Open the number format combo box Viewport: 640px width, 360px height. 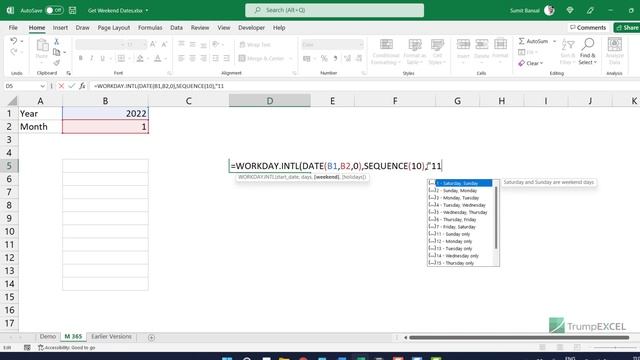pos(332,44)
